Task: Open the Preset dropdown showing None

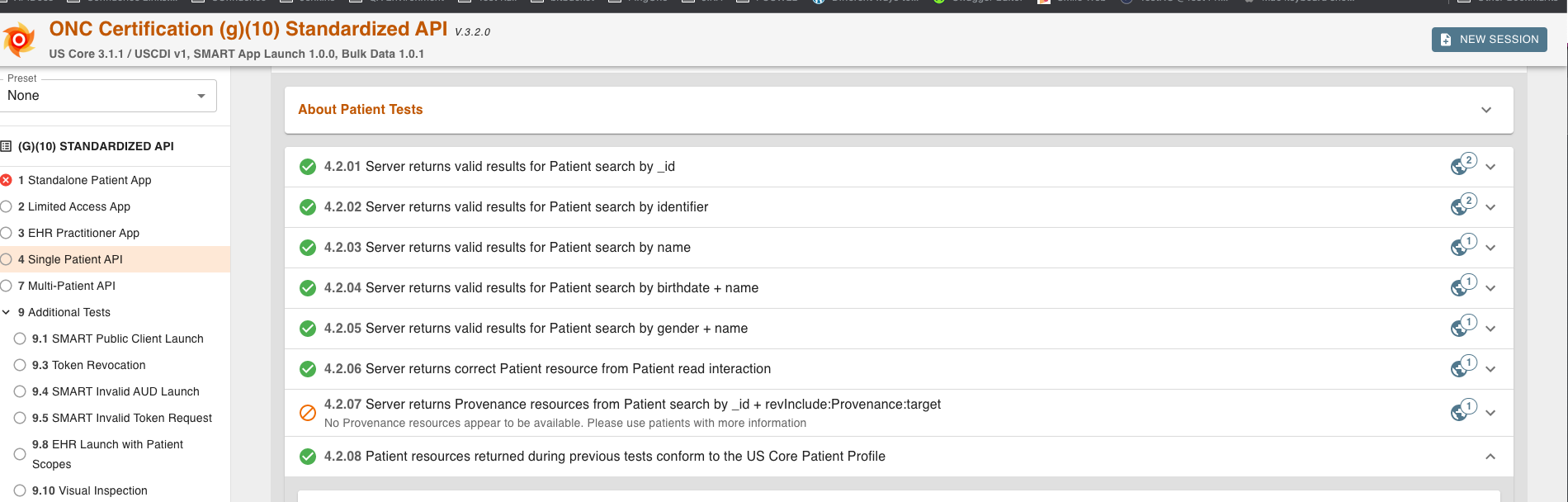Action: click(109, 96)
